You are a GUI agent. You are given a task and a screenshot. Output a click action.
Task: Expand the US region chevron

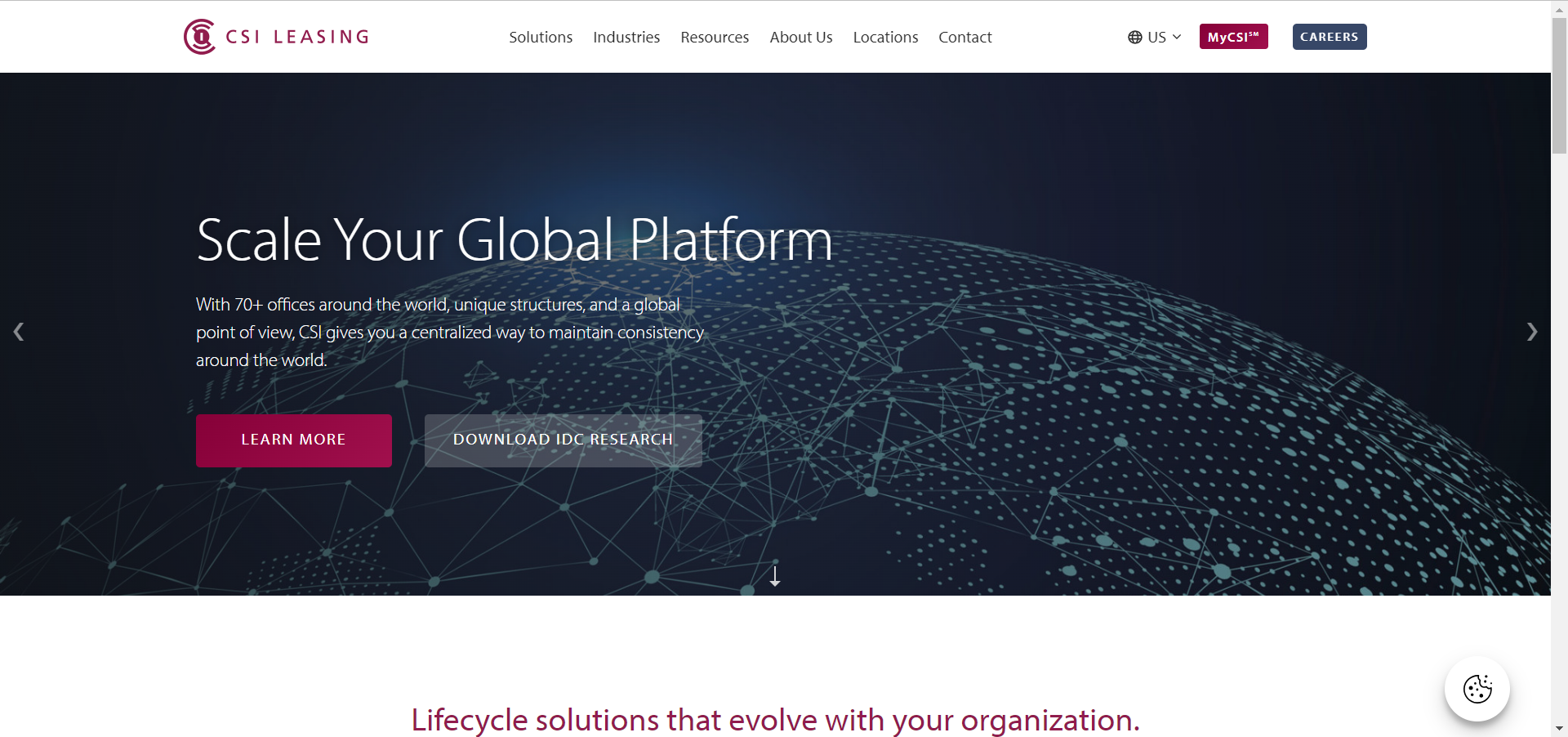[1177, 37]
